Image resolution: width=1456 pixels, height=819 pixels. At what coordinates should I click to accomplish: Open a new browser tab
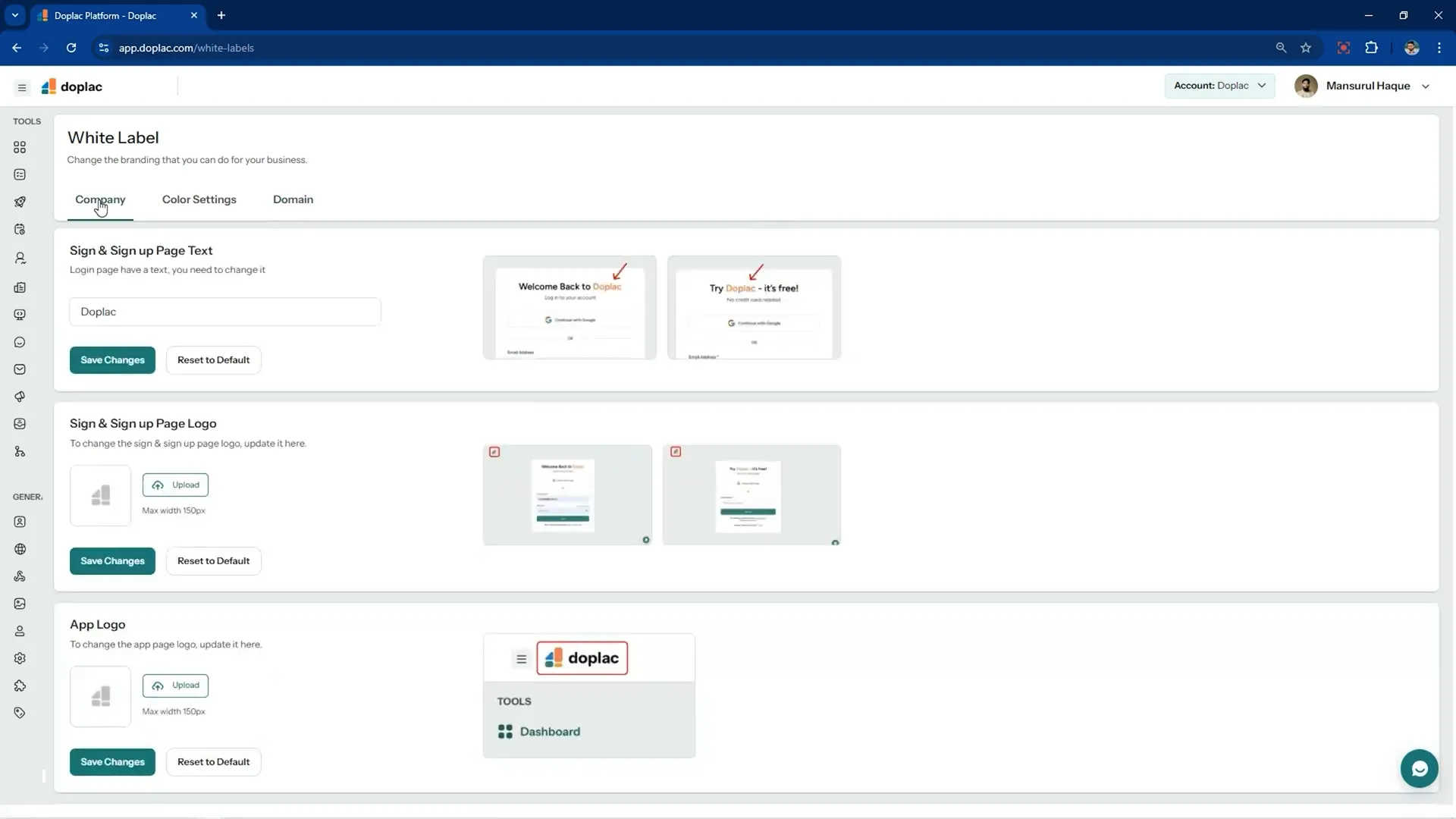tap(221, 15)
